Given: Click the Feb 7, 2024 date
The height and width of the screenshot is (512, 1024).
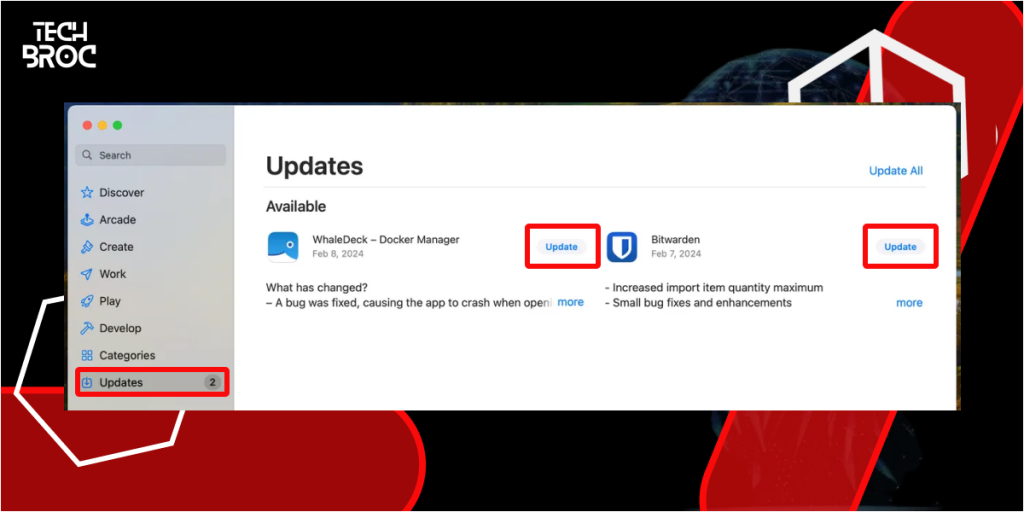Looking at the screenshot, I should point(676,254).
